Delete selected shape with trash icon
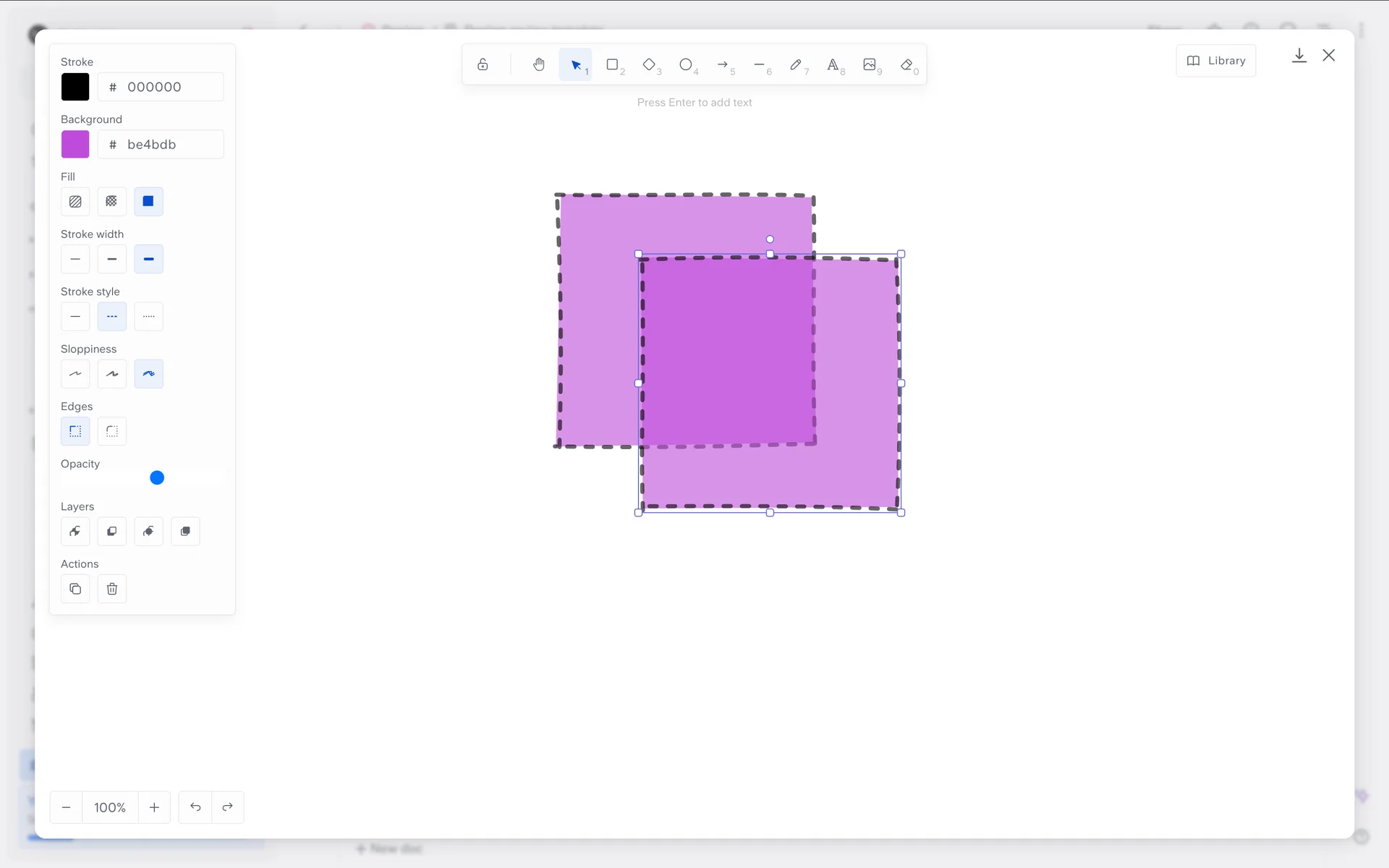Screen dimensions: 1389x868 112,589
